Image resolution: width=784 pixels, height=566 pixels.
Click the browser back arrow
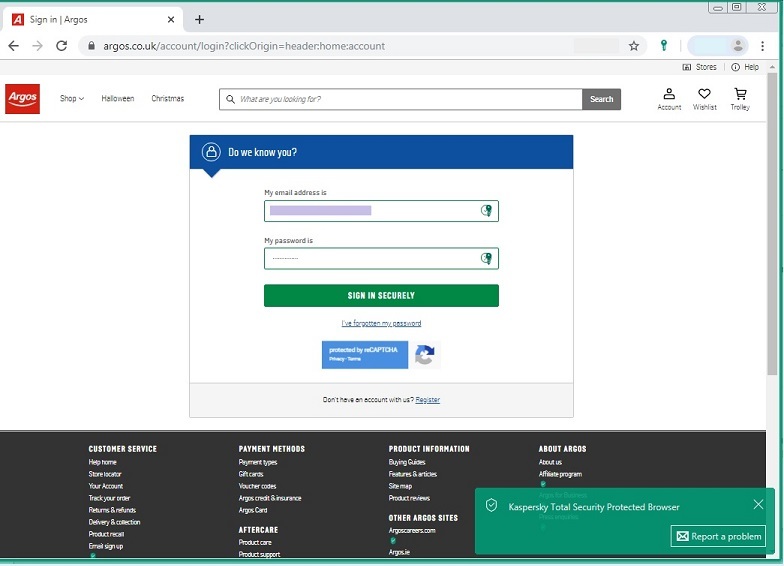point(14,46)
